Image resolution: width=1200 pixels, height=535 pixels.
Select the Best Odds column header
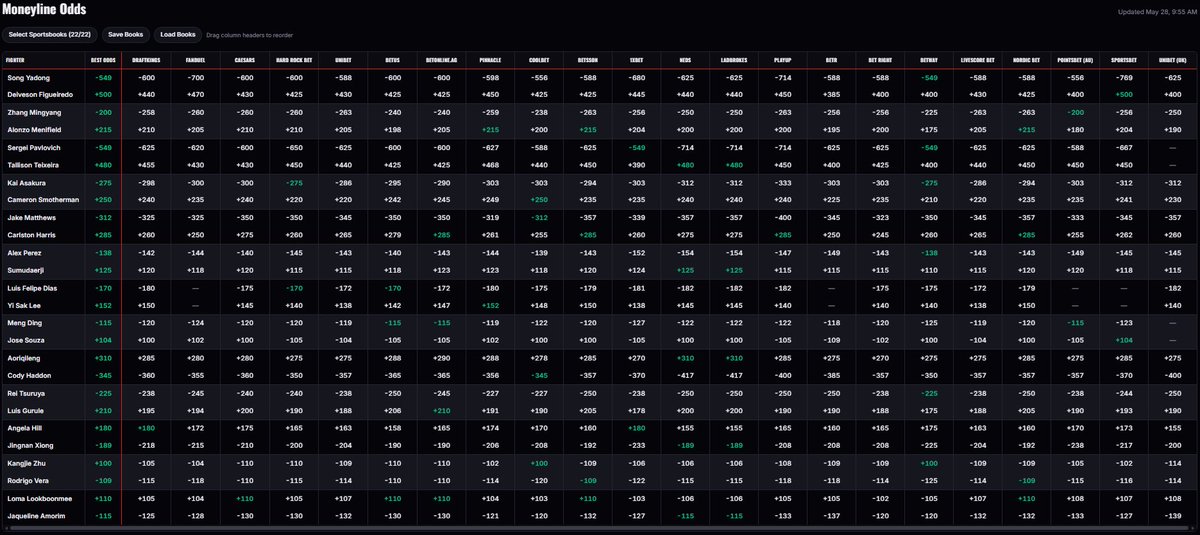tap(102, 60)
